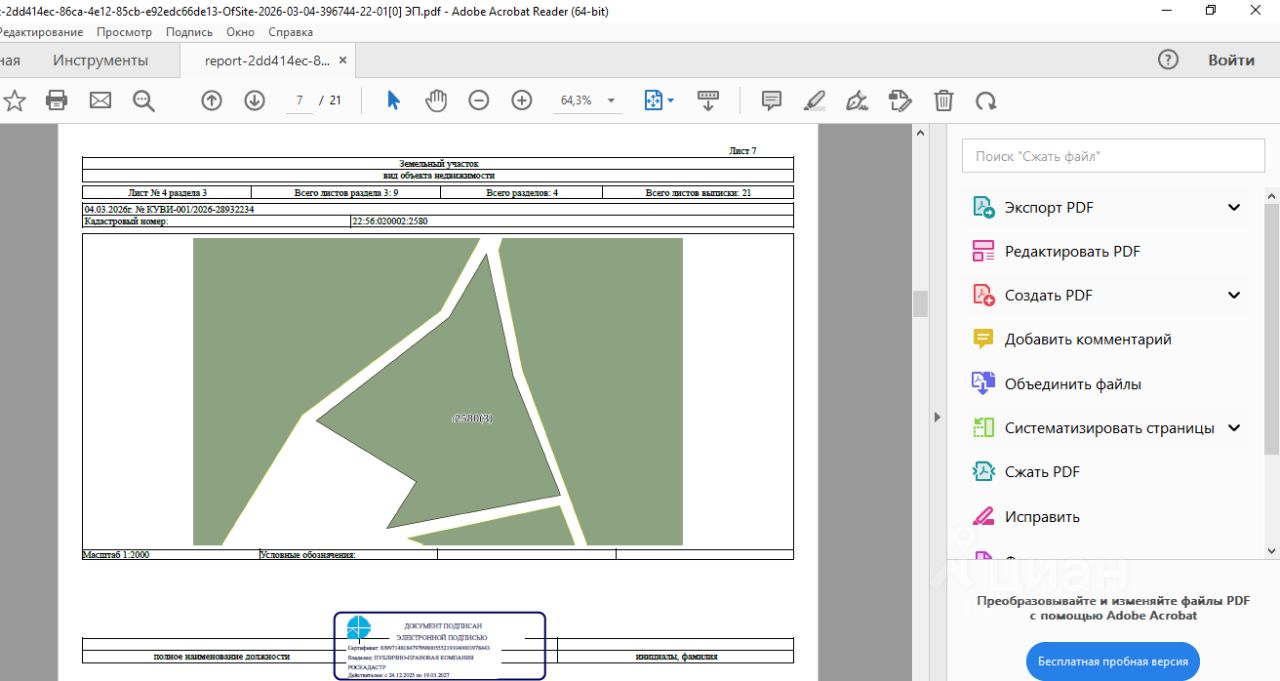1280x681 pixels.
Task: Open the fill and sign stamp tool
Action: click(x=900, y=100)
